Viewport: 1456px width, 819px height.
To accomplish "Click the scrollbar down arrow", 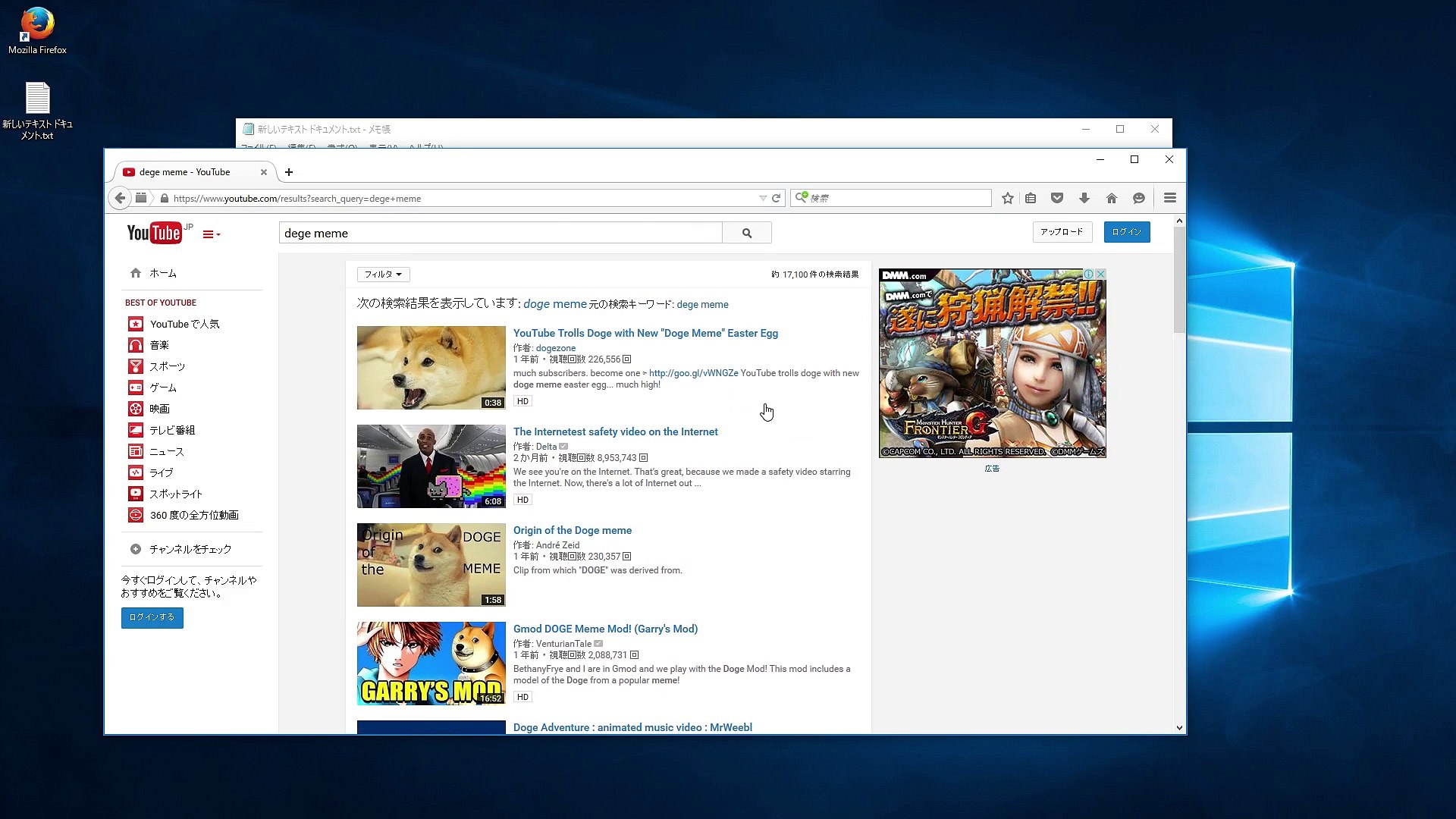I will pyautogui.click(x=1179, y=728).
